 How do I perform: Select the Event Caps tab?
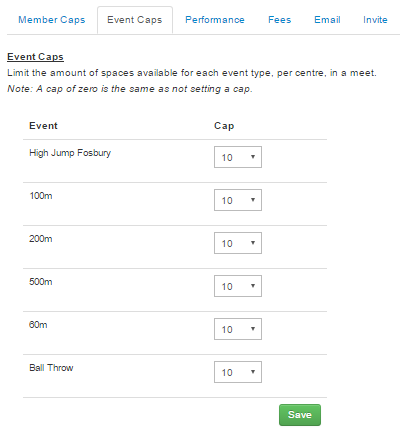(135, 20)
